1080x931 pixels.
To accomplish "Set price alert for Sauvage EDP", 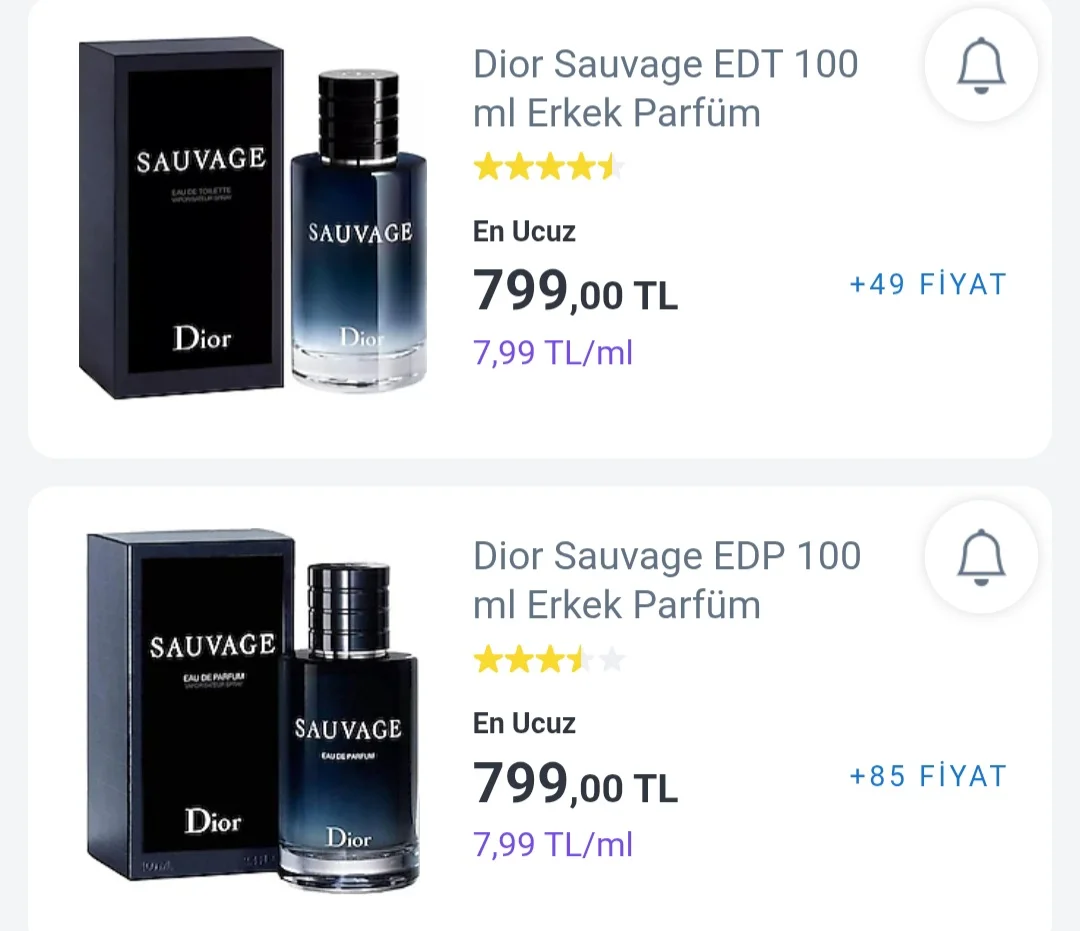I will [x=981, y=558].
